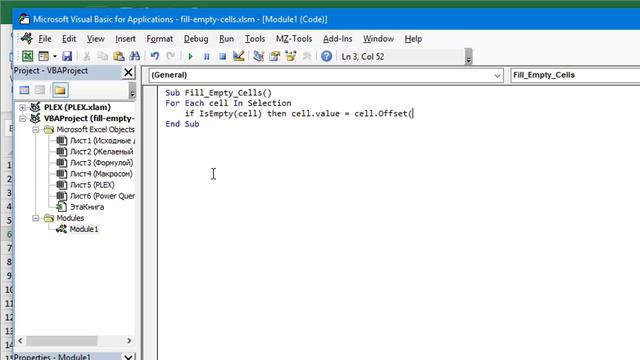This screenshot has height=360, width=640.
Task: Close the Project Explorer pane
Action: (128, 72)
